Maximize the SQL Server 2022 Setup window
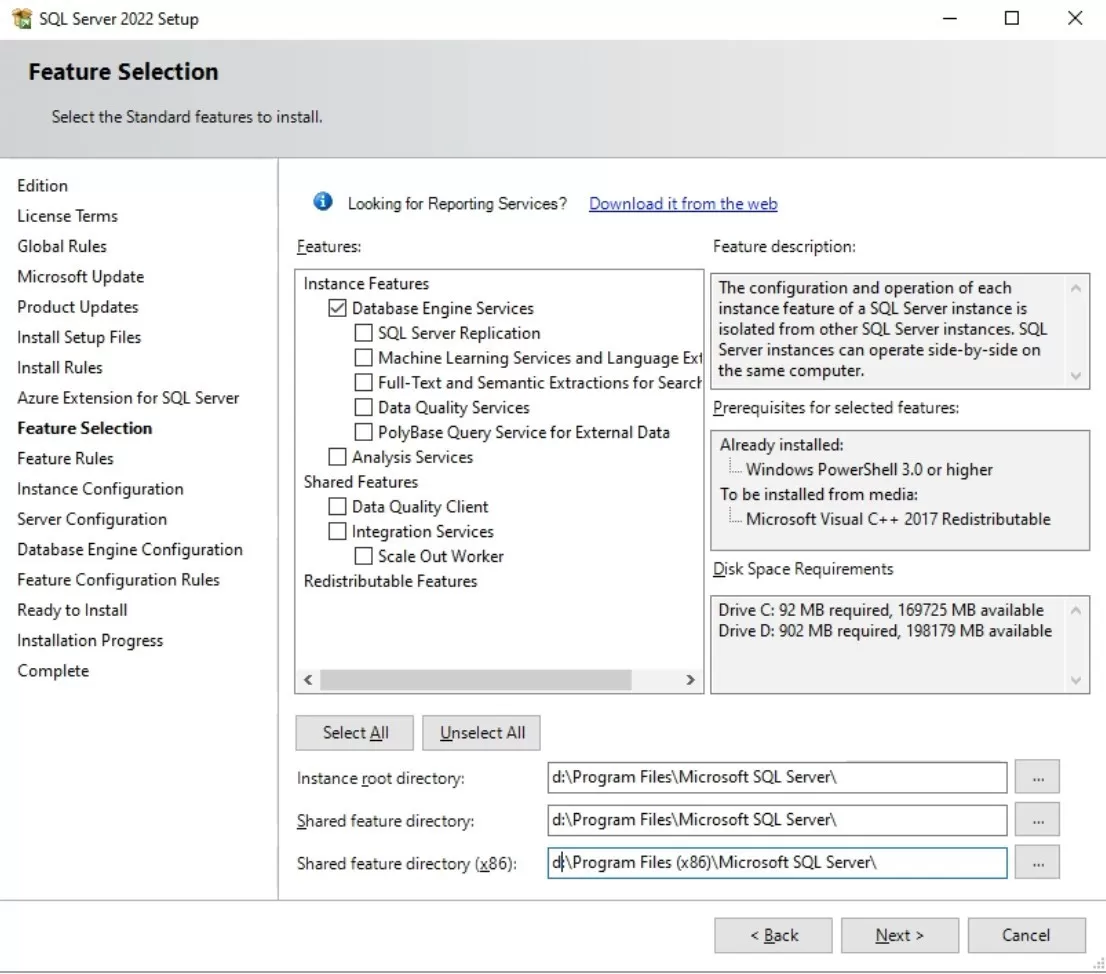This screenshot has height=974, width=1106. click(x=1011, y=18)
